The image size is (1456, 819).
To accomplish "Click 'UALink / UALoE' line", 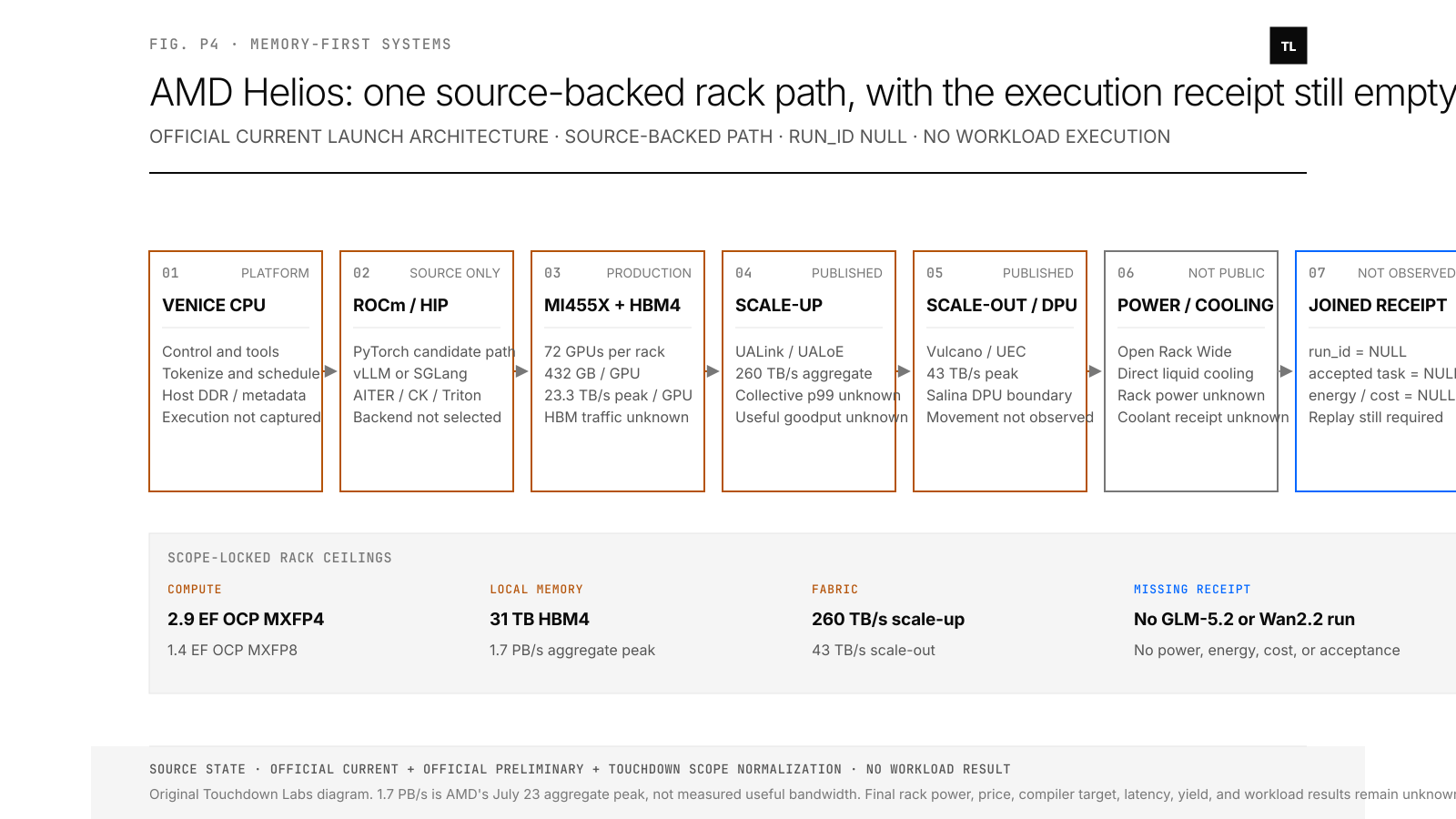I will point(789,351).
